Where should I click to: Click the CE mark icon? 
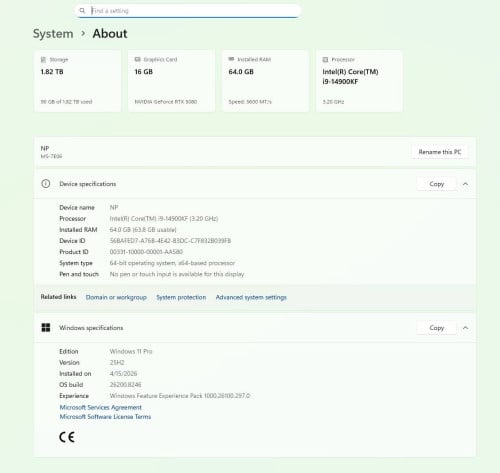pyautogui.click(x=67, y=437)
